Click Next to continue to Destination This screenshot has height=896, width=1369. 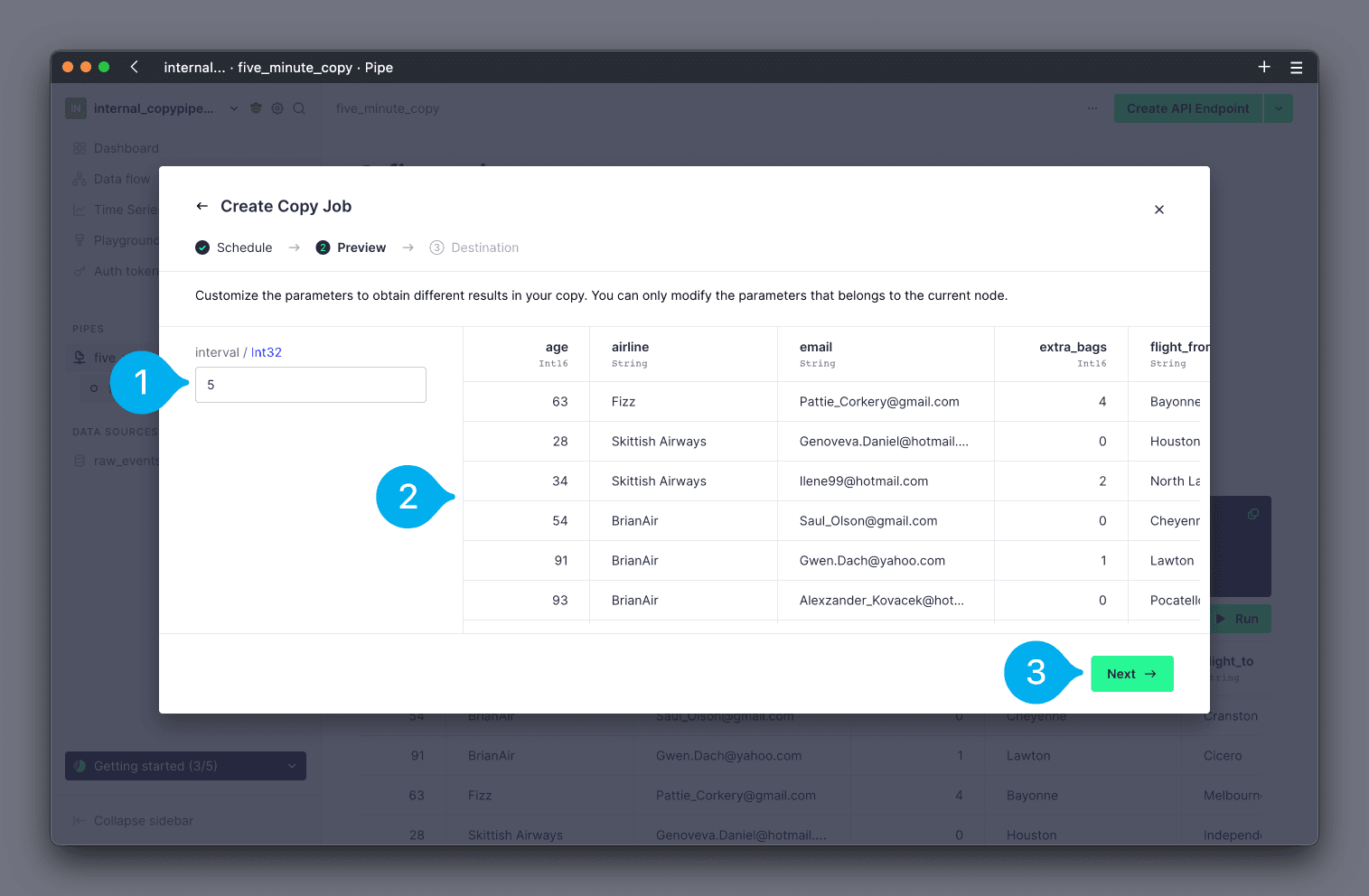point(1131,674)
